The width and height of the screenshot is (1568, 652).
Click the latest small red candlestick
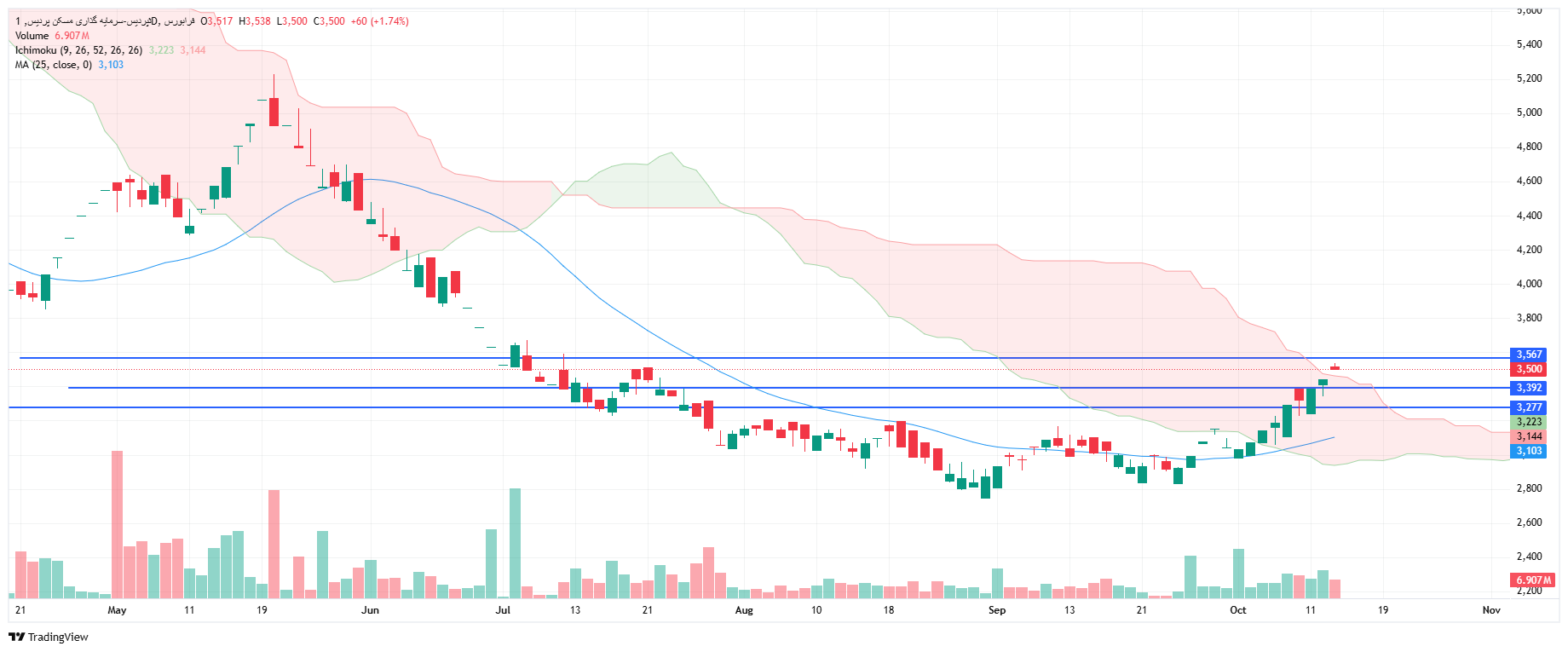(1335, 367)
